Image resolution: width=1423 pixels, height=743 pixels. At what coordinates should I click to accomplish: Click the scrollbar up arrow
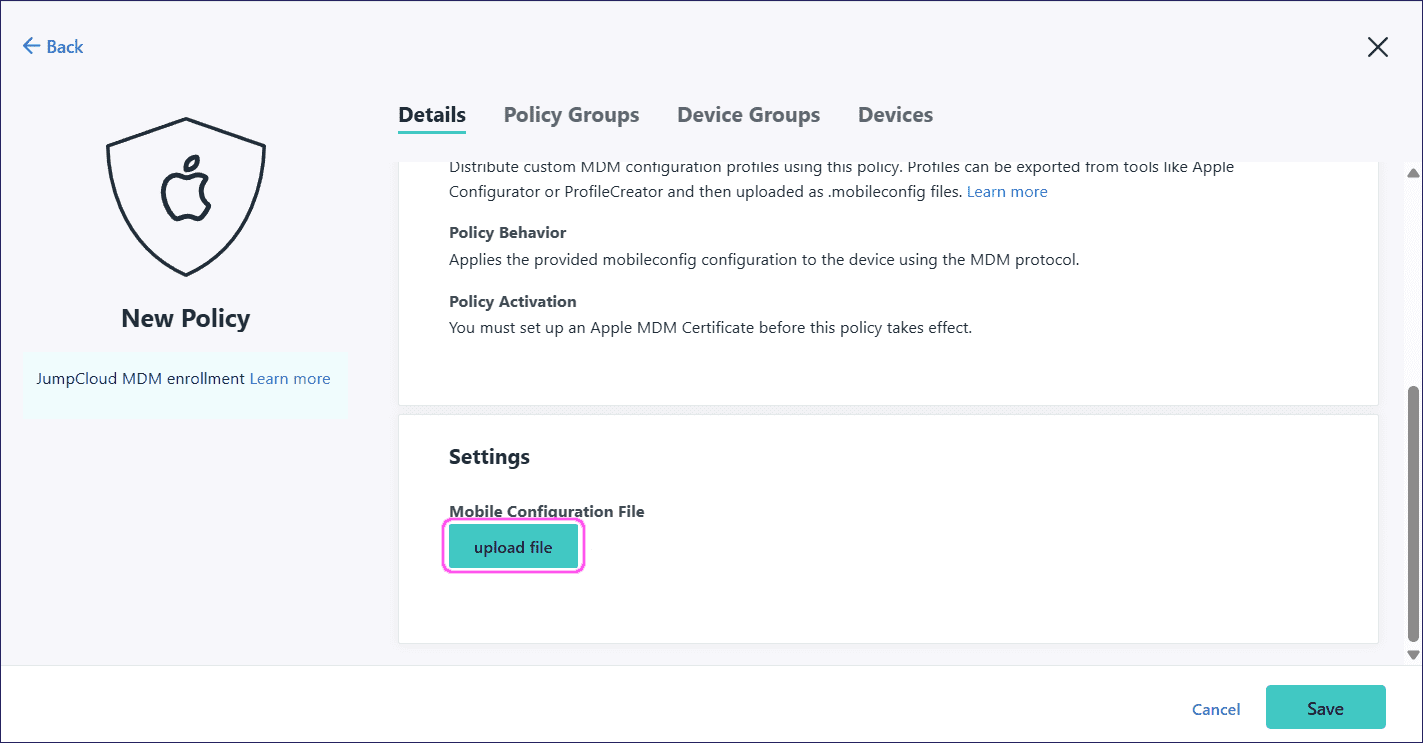1413,175
